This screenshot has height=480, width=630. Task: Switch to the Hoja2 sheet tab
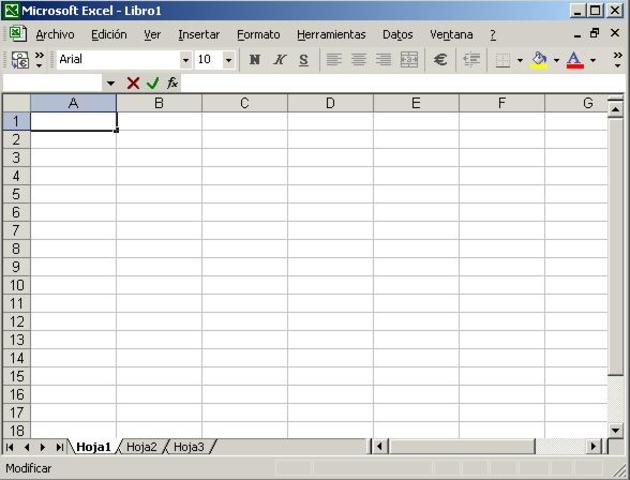click(141, 447)
